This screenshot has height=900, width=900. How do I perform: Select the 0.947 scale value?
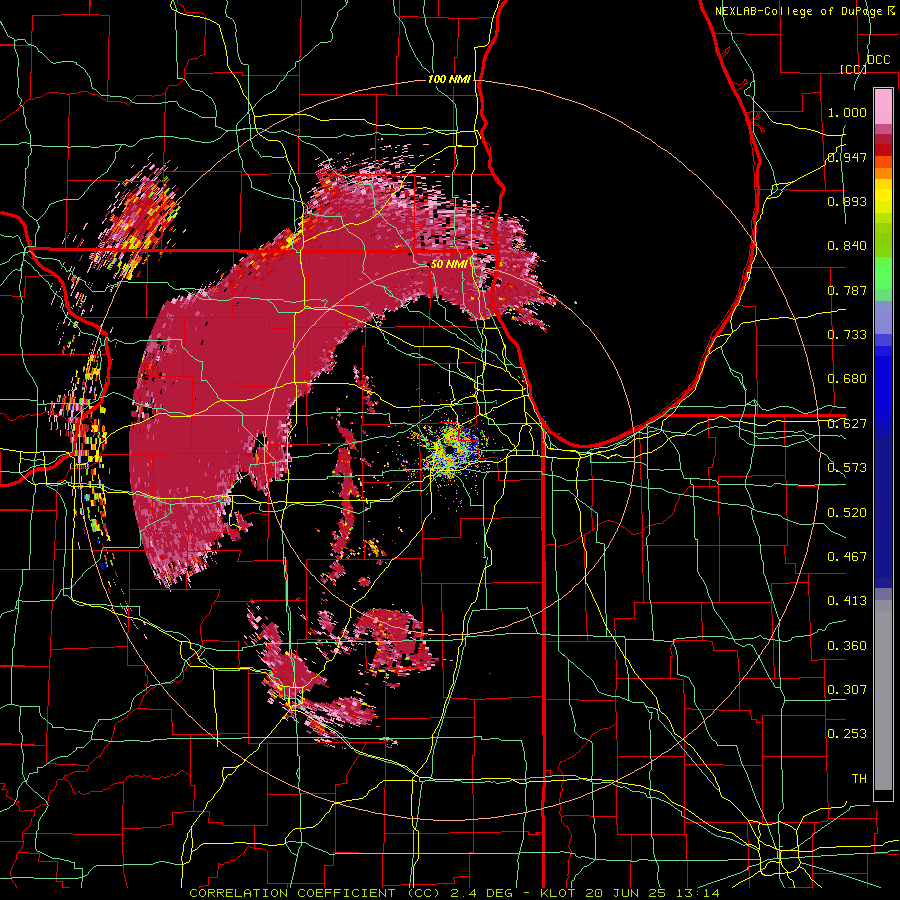coord(847,157)
